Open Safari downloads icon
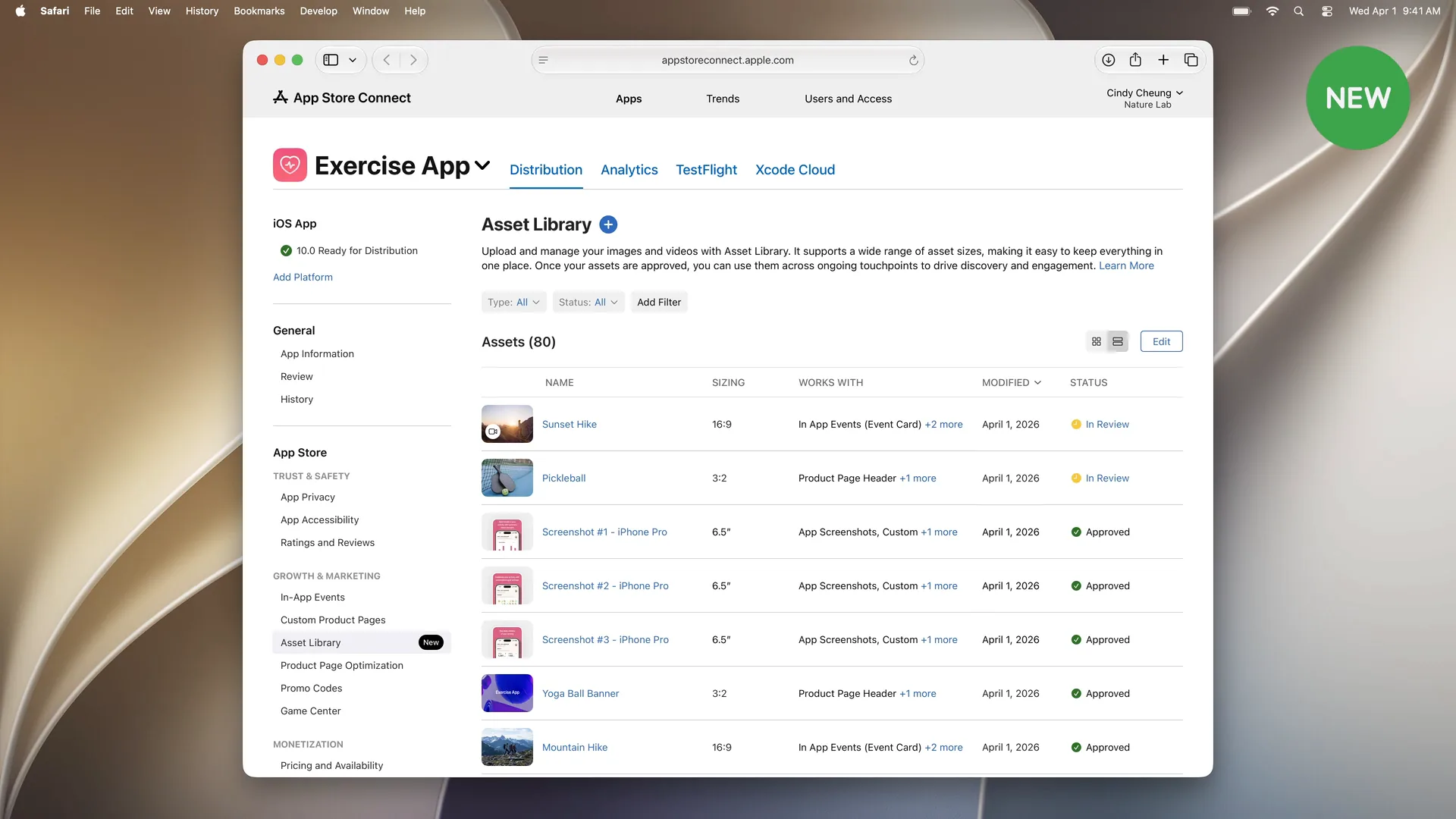 [x=1109, y=60]
